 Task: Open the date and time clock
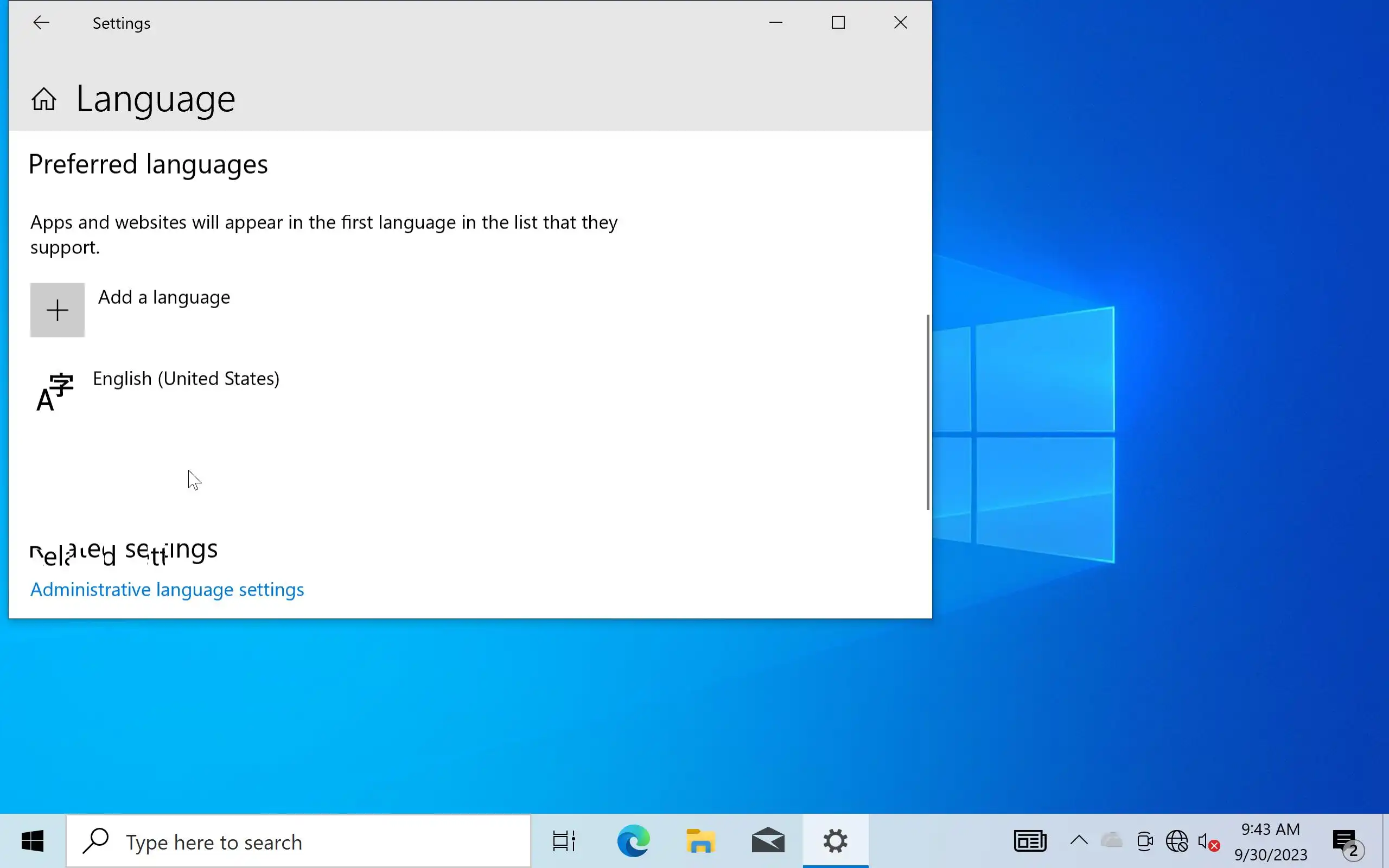tap(1271, 841)
